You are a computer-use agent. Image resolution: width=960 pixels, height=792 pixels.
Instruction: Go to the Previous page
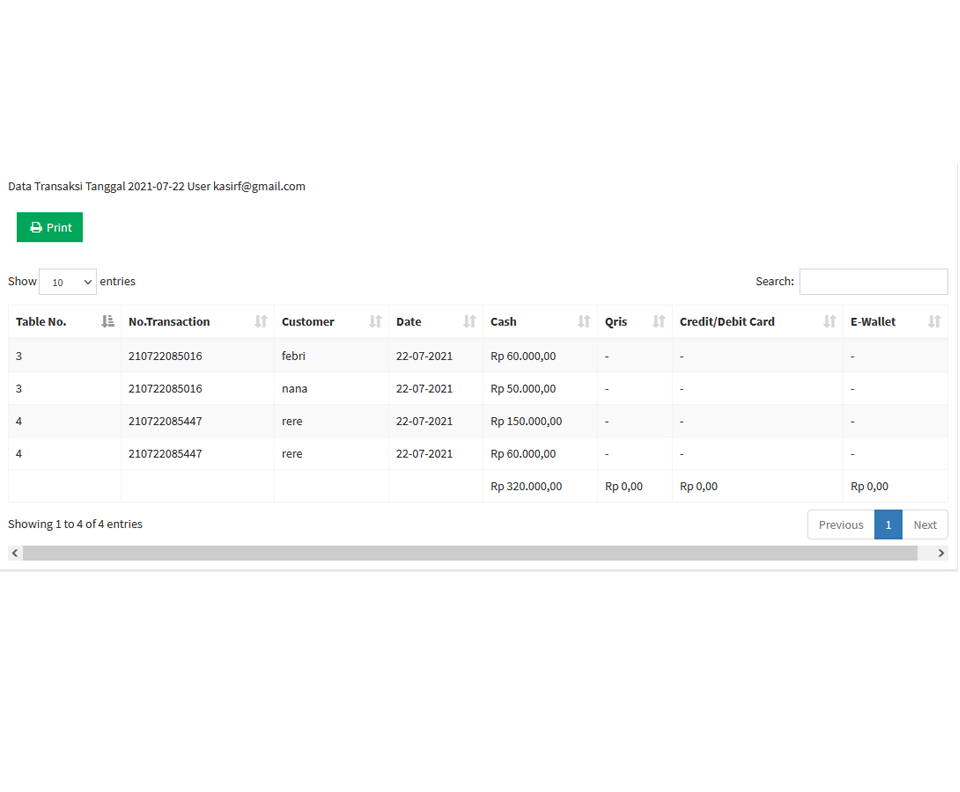(840, 525)
